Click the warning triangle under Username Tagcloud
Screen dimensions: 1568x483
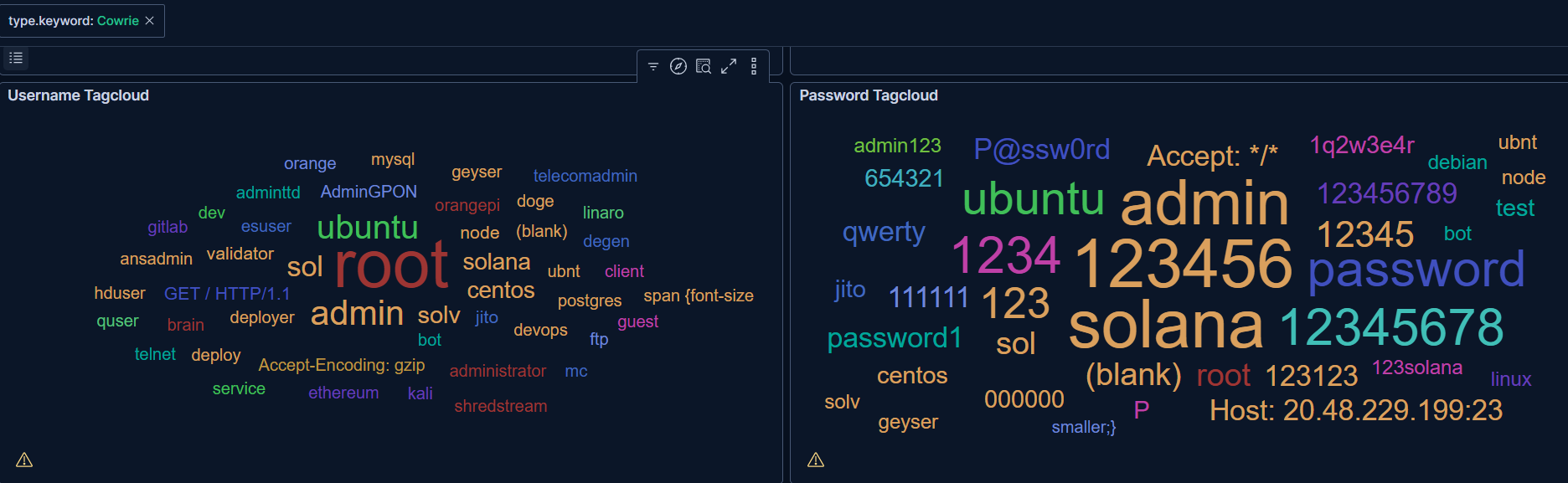point(24,460)
